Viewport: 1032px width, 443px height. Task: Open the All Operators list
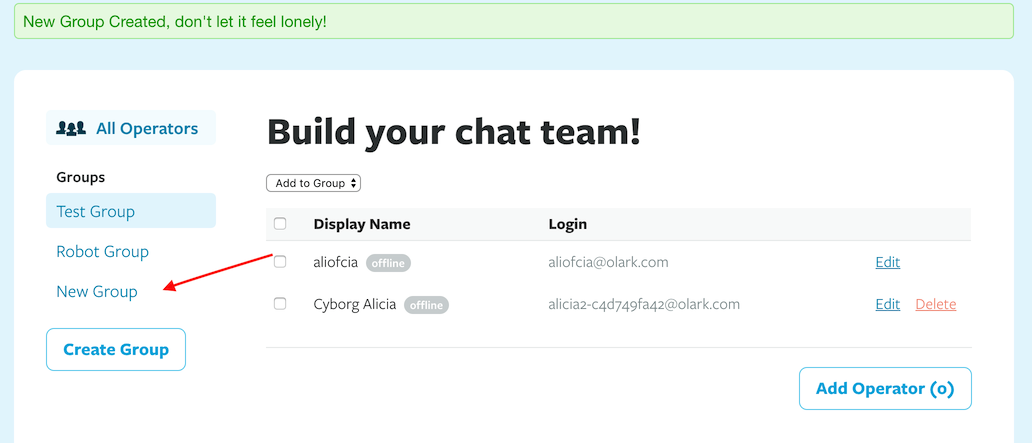146,128
